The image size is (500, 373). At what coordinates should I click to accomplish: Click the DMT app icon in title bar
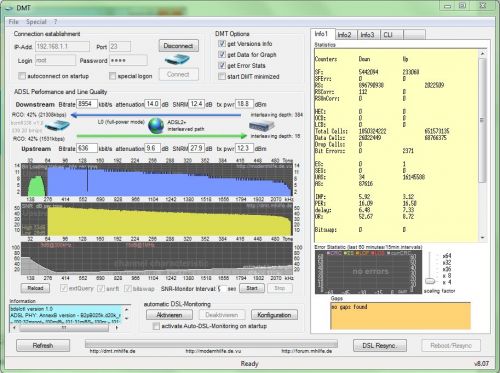[9, 8]
